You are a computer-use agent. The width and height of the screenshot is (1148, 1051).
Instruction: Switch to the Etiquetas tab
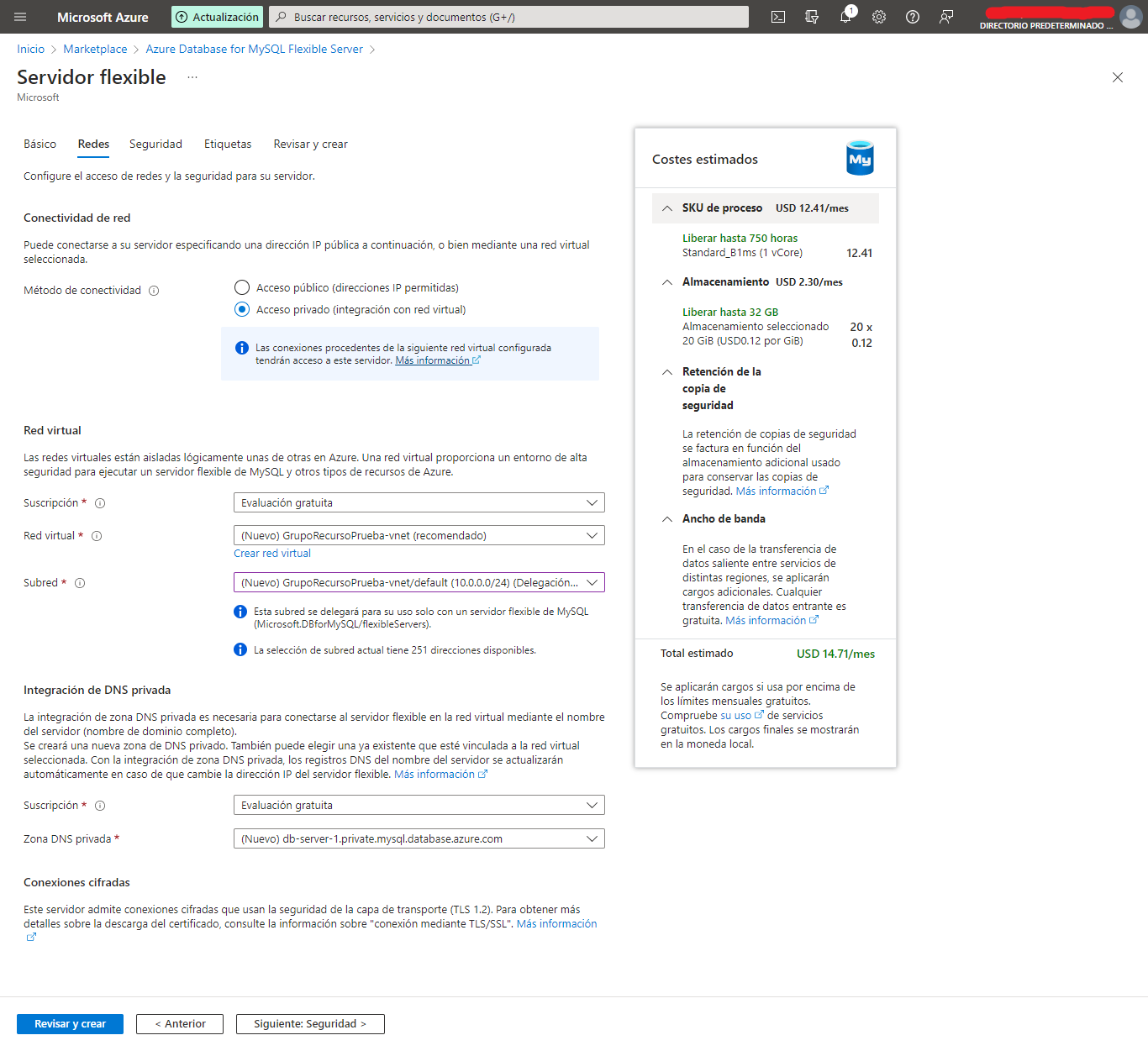[228, 145]
